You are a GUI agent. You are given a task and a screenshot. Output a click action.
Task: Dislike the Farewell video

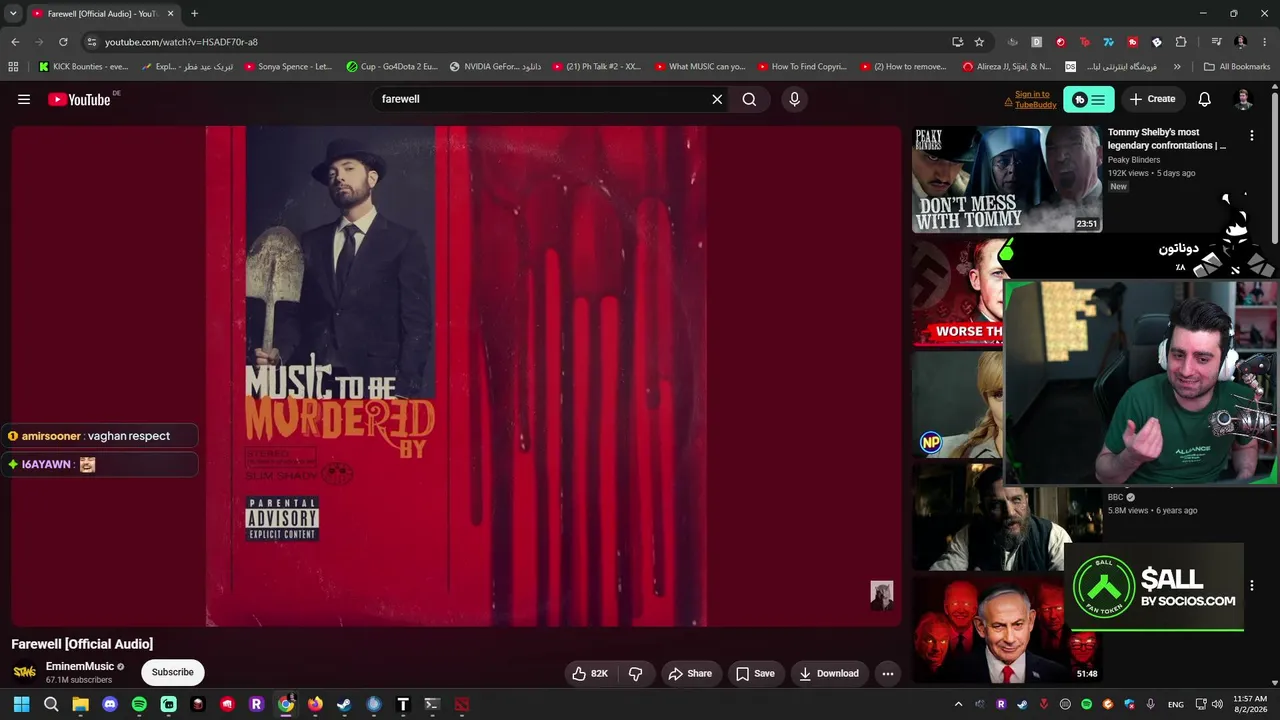click(636, 674)
